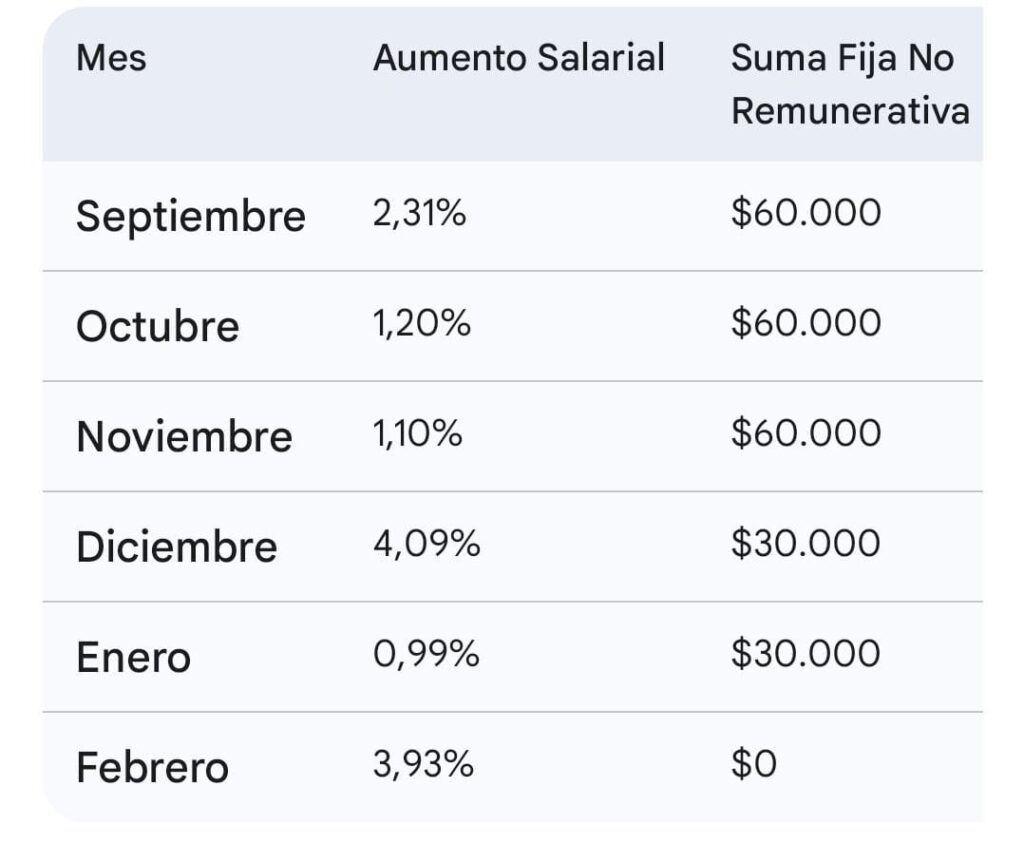Select the Febrero row label
Screen dimensions: 1024x863
click(153, 768)
